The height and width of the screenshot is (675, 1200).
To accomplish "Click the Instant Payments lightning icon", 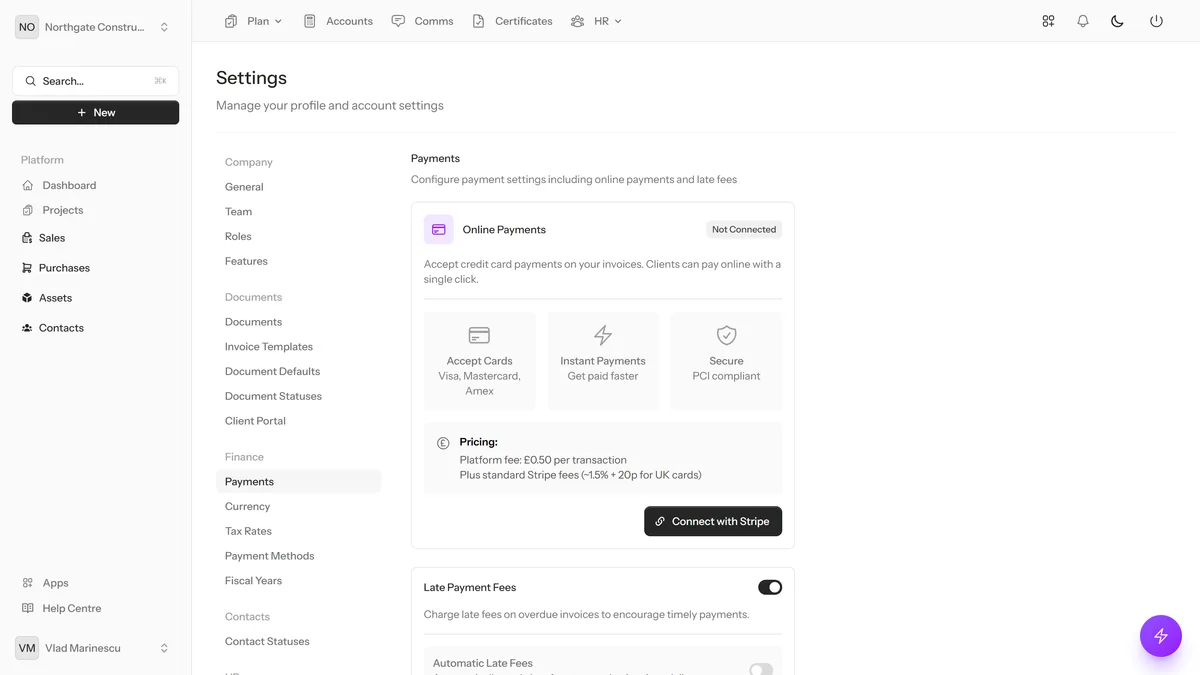I will coord(603,335).
